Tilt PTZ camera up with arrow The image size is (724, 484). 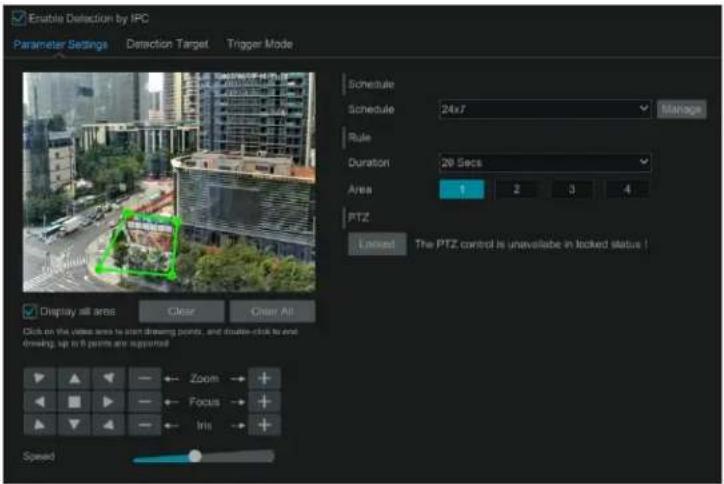(74, 378)
